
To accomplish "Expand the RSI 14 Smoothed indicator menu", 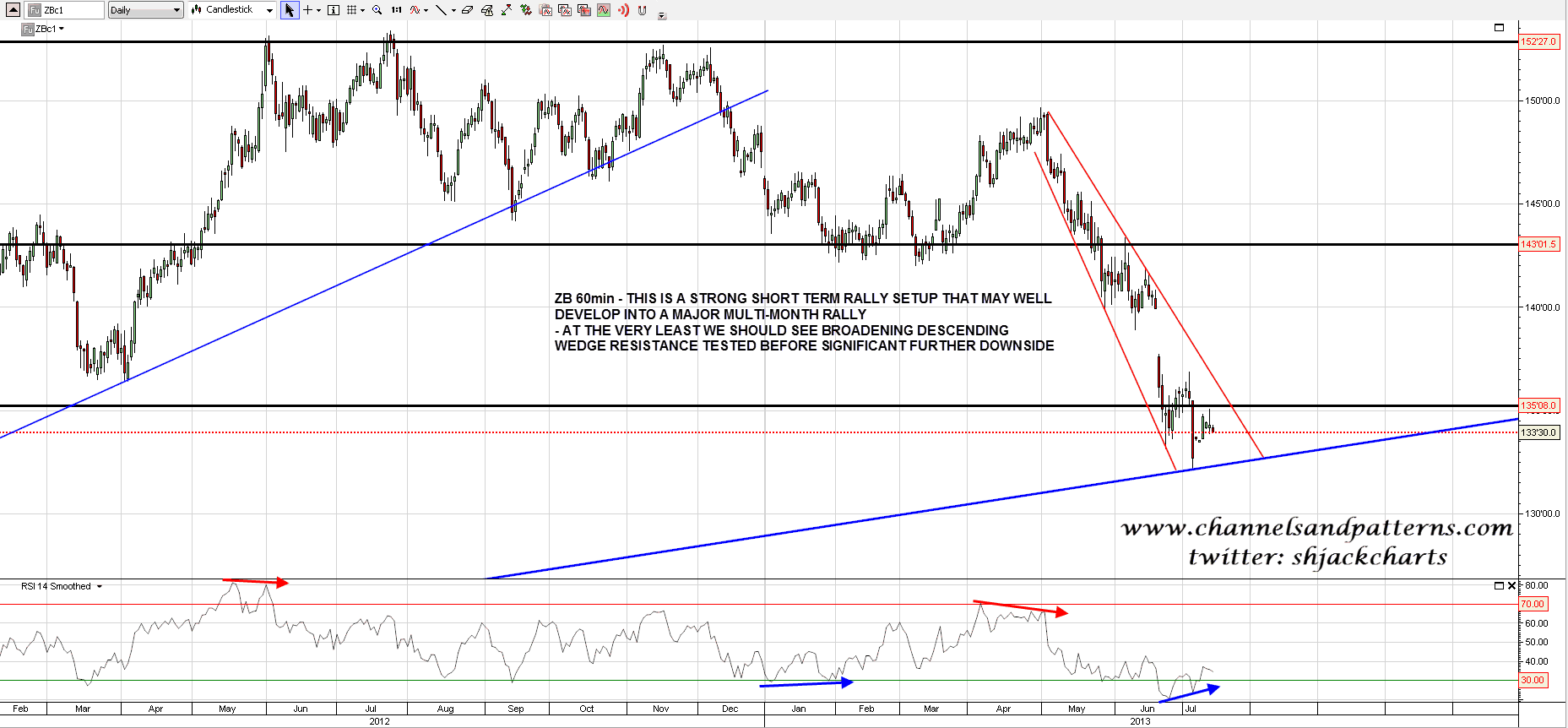I will pos(100,586).
